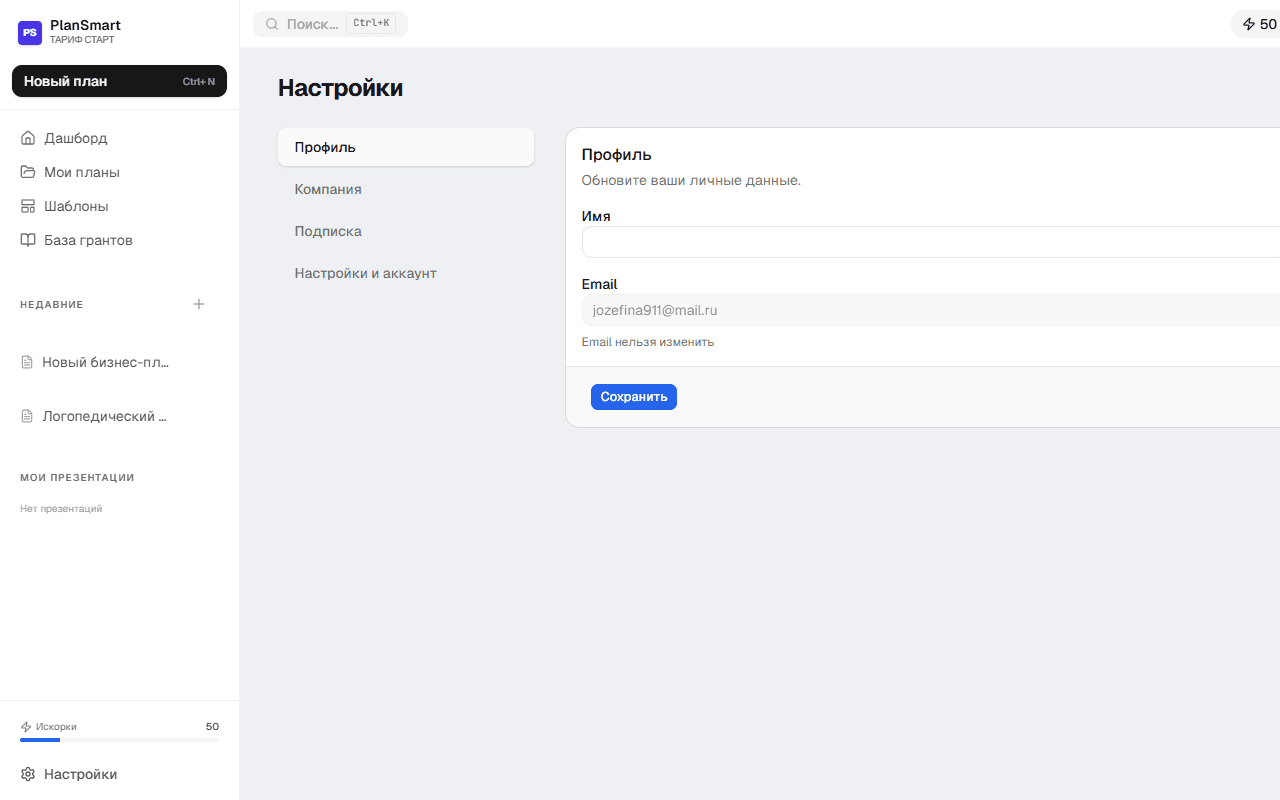Click the document icon beside Новый бизнес-пл...
This screenshot has height=800, width=1280.
[x=26, y=362]
